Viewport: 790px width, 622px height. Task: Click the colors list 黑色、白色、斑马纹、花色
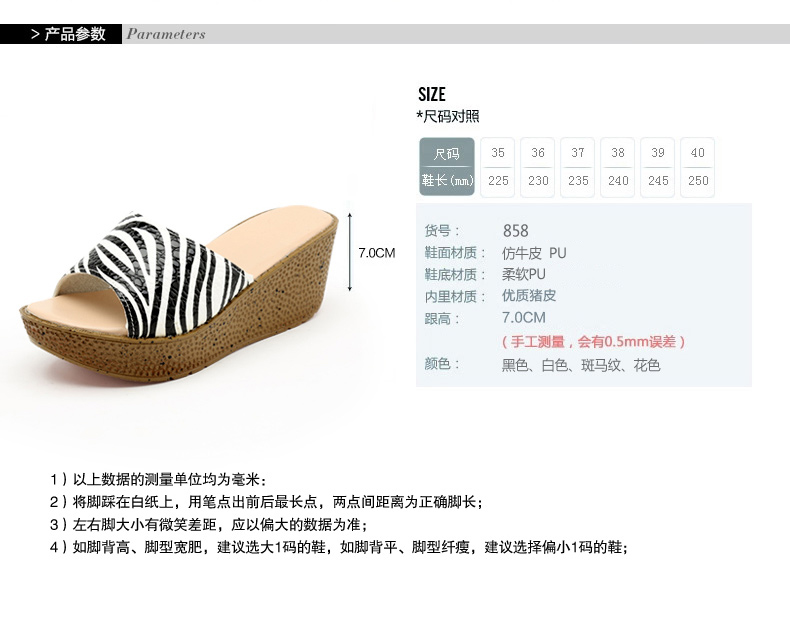tap(581, 365)
